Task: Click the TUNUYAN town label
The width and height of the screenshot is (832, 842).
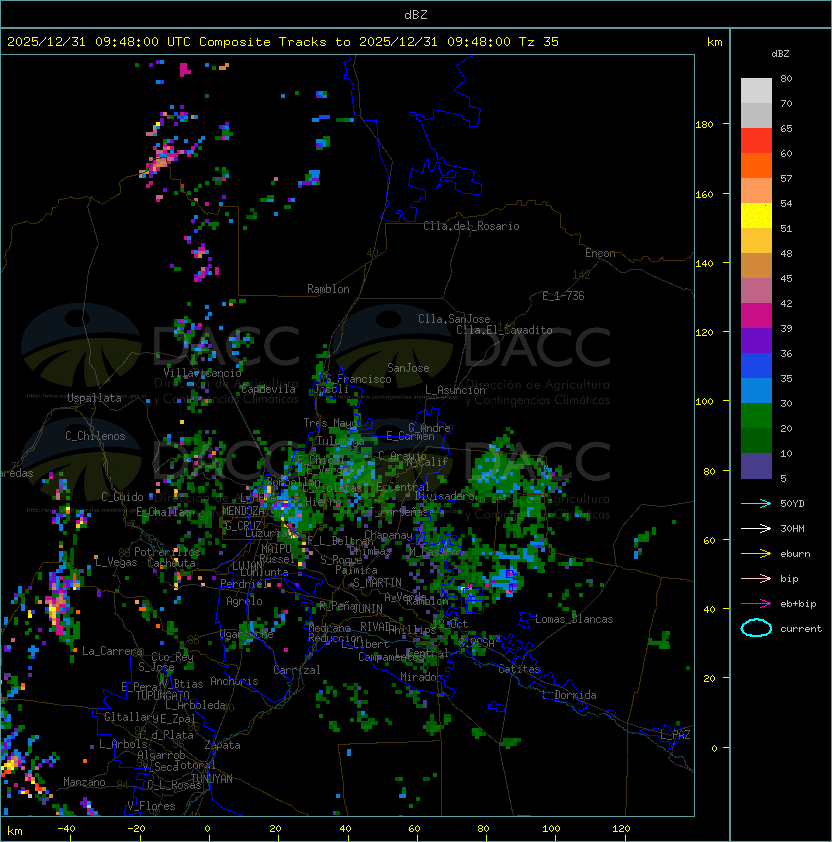Action: click(212, 778)
